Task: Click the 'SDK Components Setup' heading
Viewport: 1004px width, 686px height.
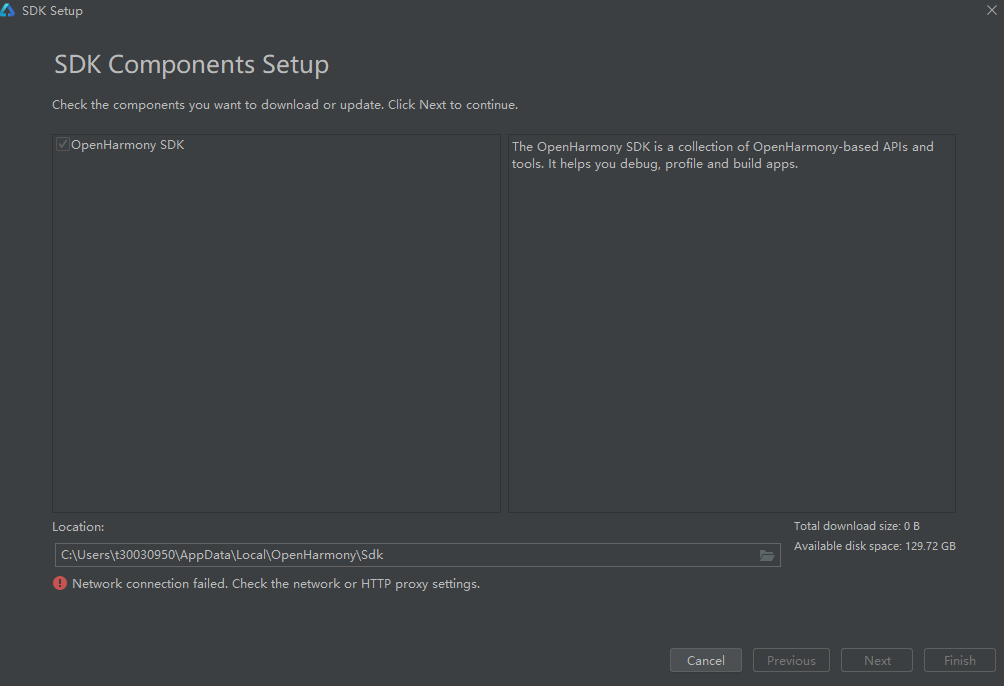Action: [x=191, y=65]
